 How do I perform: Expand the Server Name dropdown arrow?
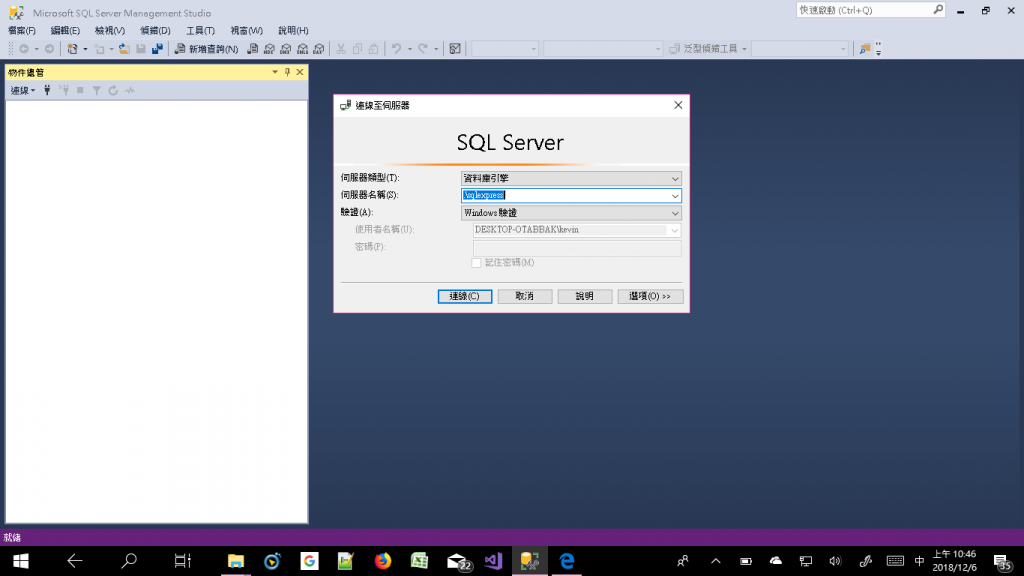(x=675, y=195)
